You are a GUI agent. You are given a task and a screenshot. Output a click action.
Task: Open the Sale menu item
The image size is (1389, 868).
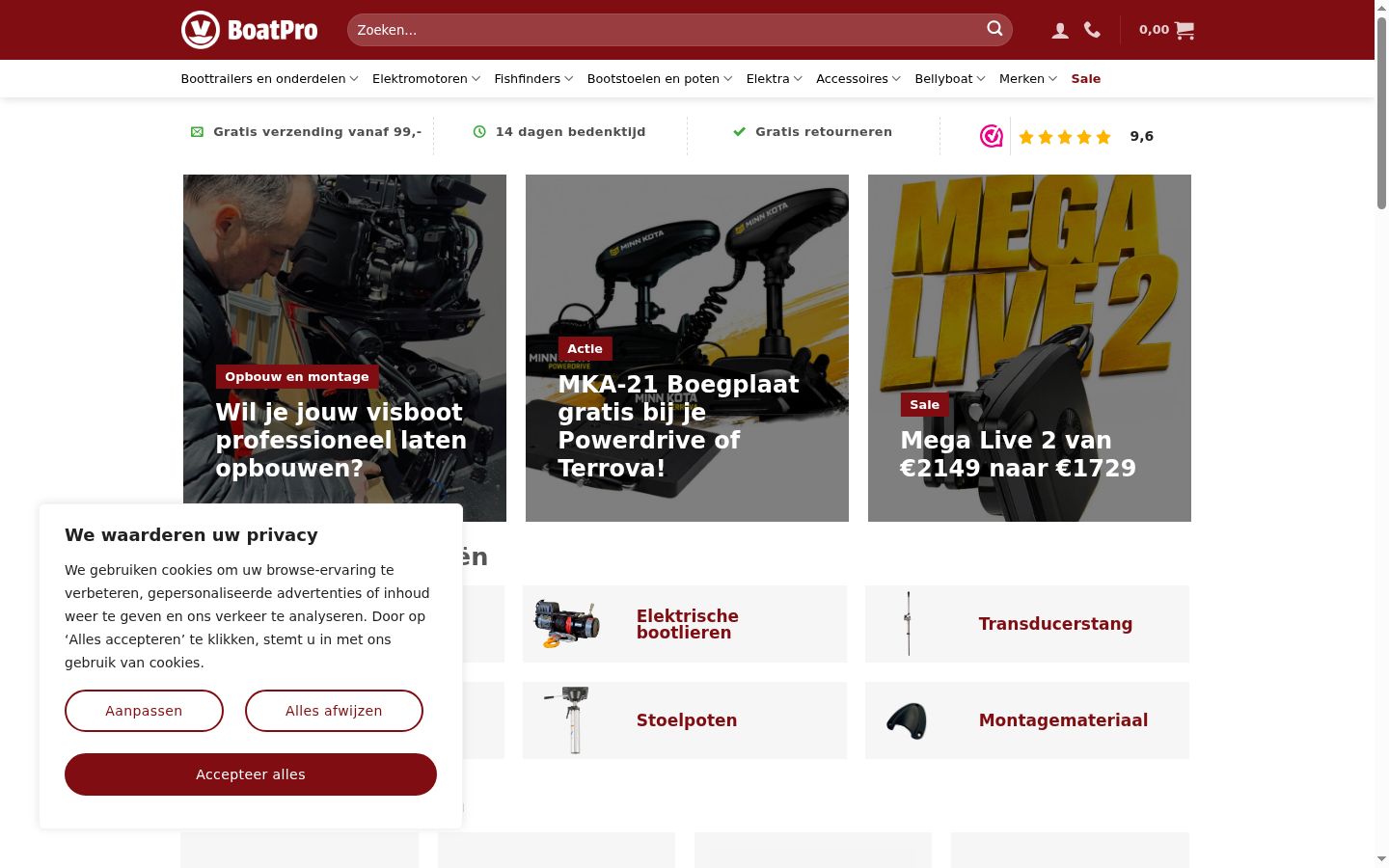(x=1086, y=79)
